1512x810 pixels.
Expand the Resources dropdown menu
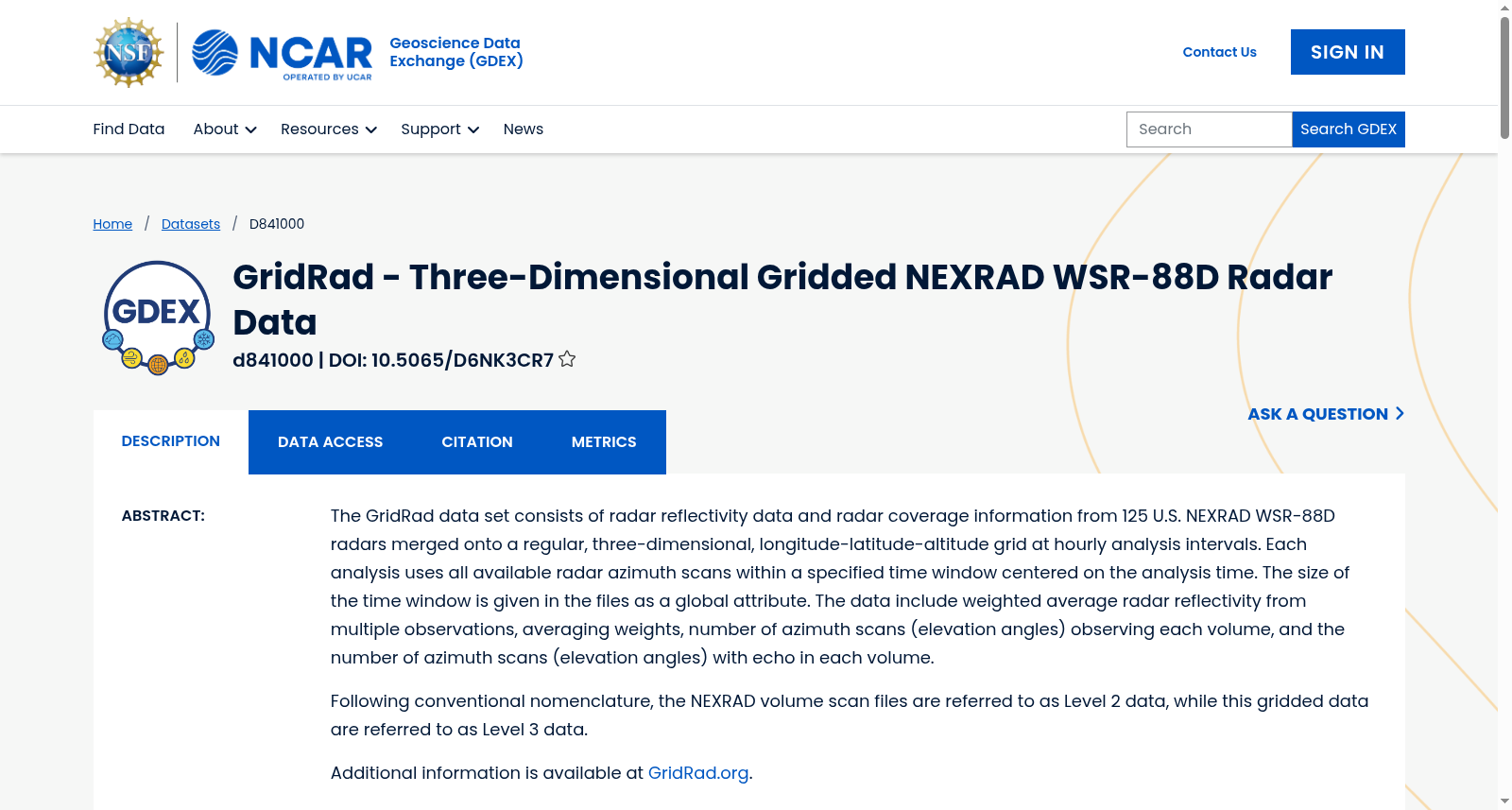click(329, 129)
